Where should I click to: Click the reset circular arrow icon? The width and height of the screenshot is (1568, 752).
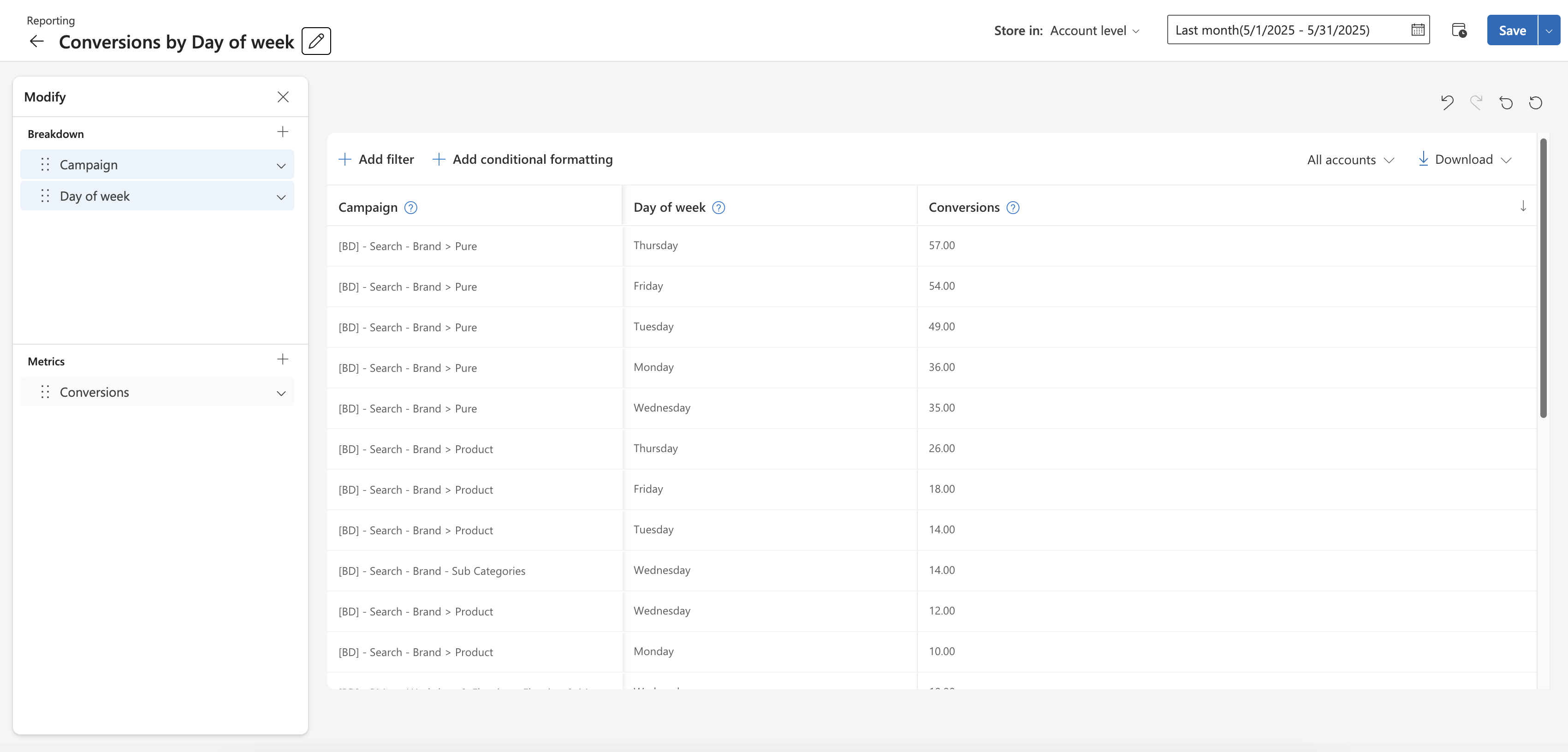pos(1535,102)
